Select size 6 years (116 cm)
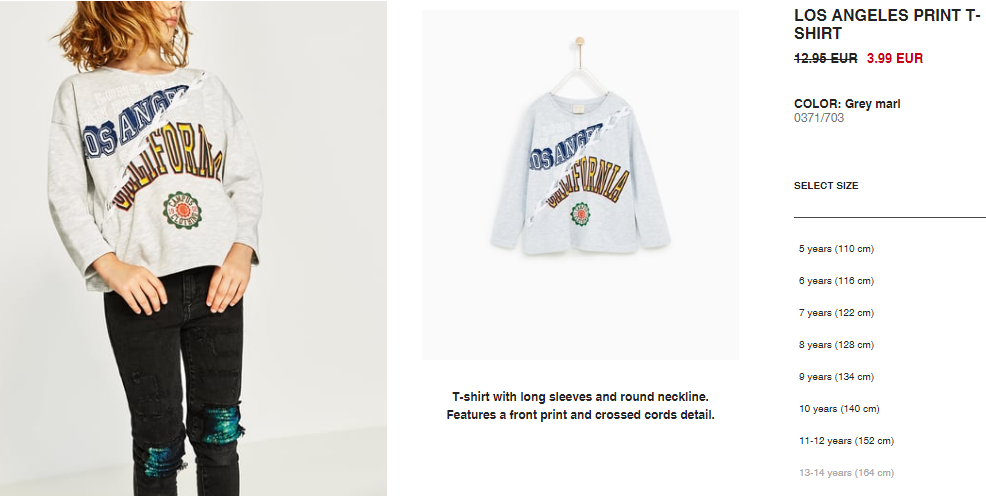The height and width of the screenshot is (496, 986). (836, 281)
